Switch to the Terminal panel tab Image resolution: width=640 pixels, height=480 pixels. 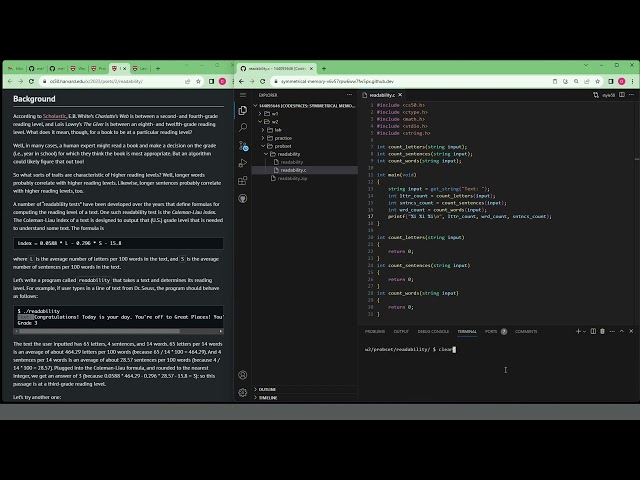[x=467, y=331]
